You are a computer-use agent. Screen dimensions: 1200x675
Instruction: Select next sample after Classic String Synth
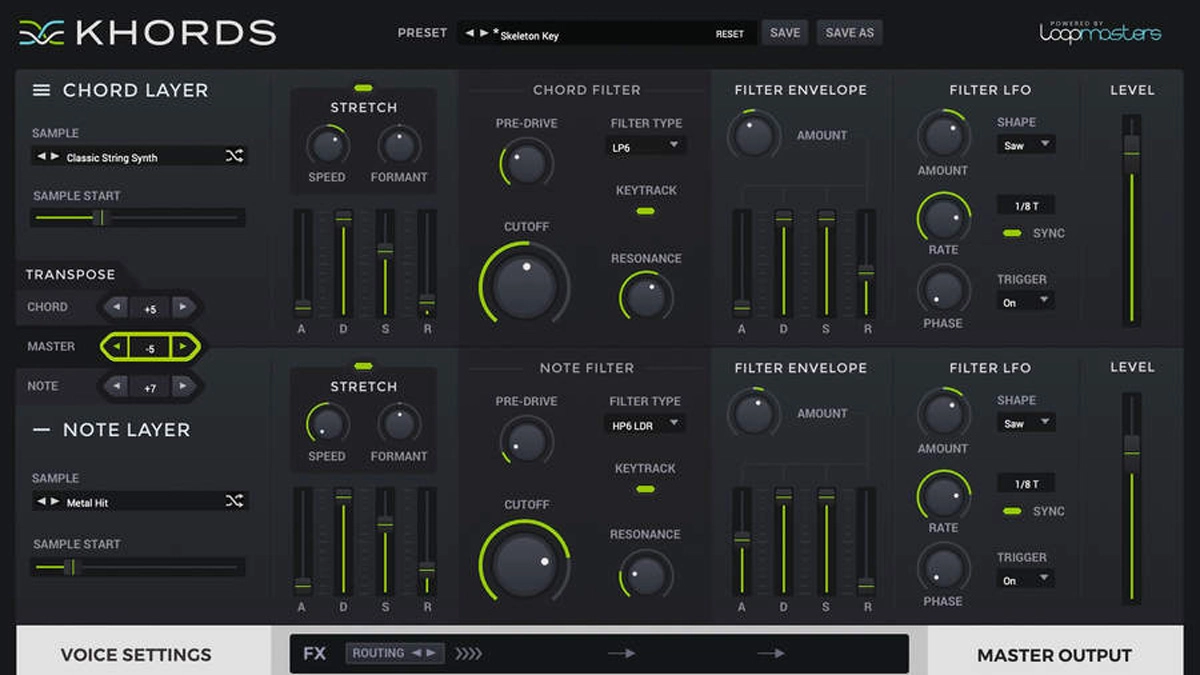[x=54, y=157]
